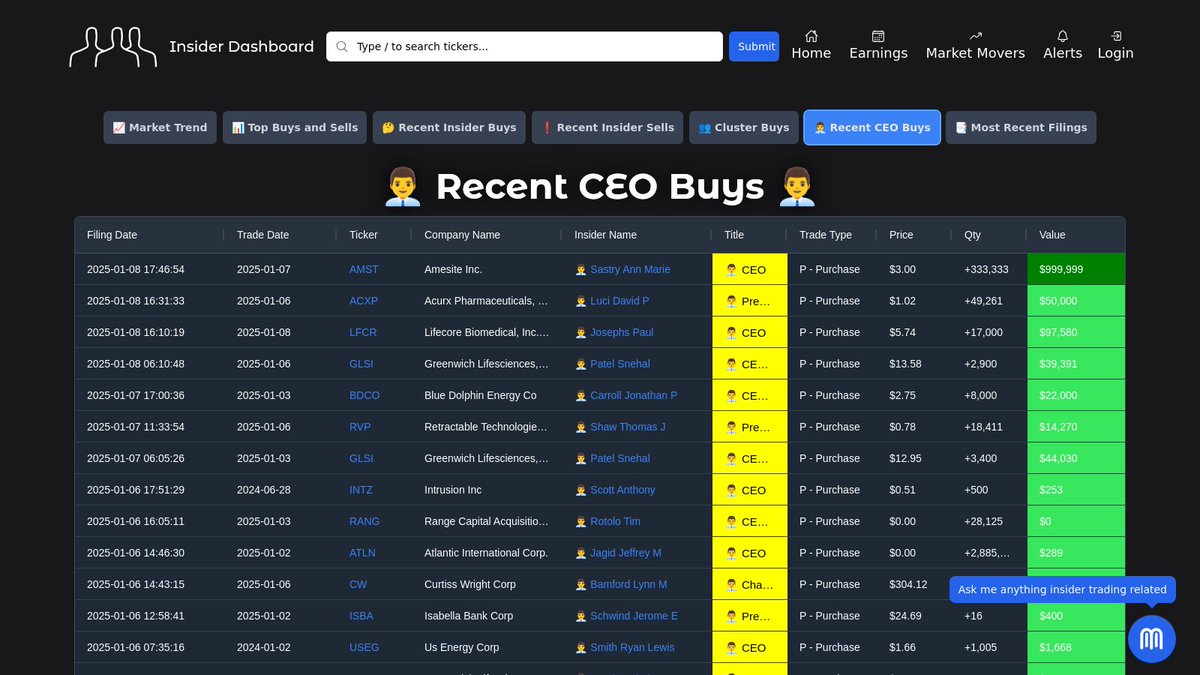Screen dimensions: 1200x675
Task: Click the person icon beside Sastry Ann Marie
Action: click(581, 269)
